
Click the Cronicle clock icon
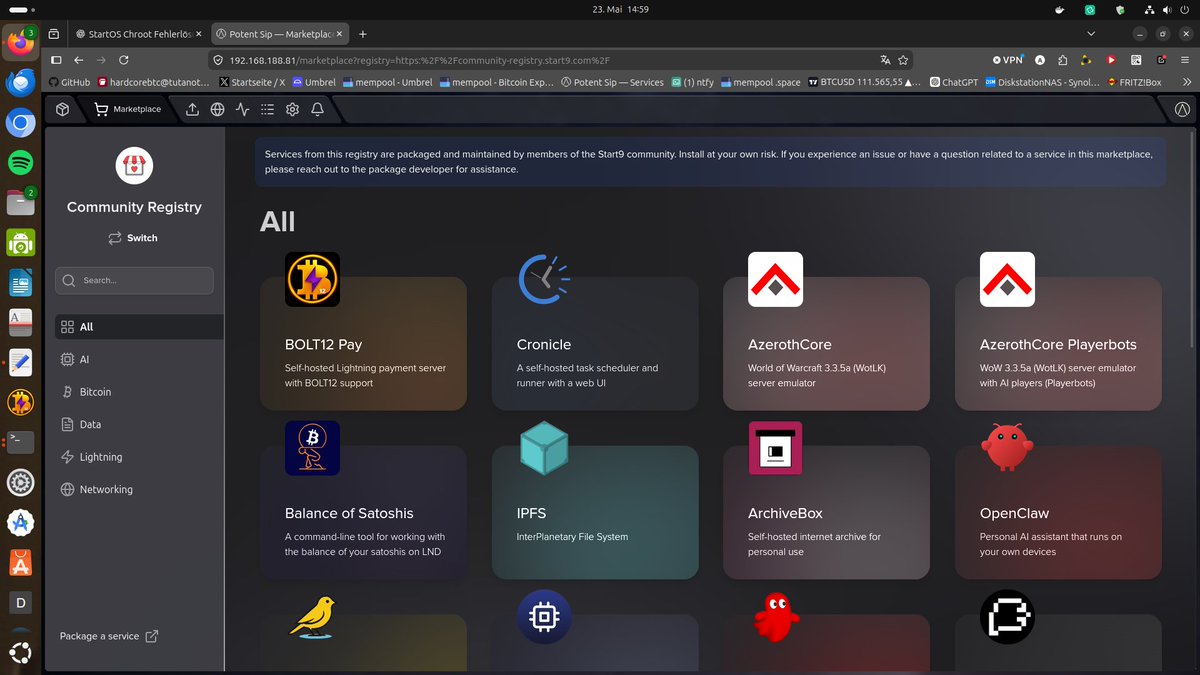(x=544, y=279)
